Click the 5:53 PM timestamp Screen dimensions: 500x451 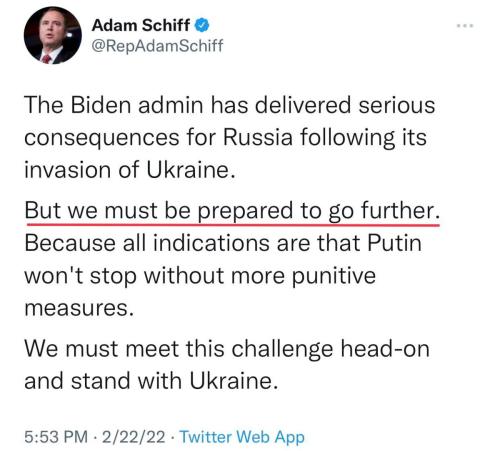coord(56,437)
